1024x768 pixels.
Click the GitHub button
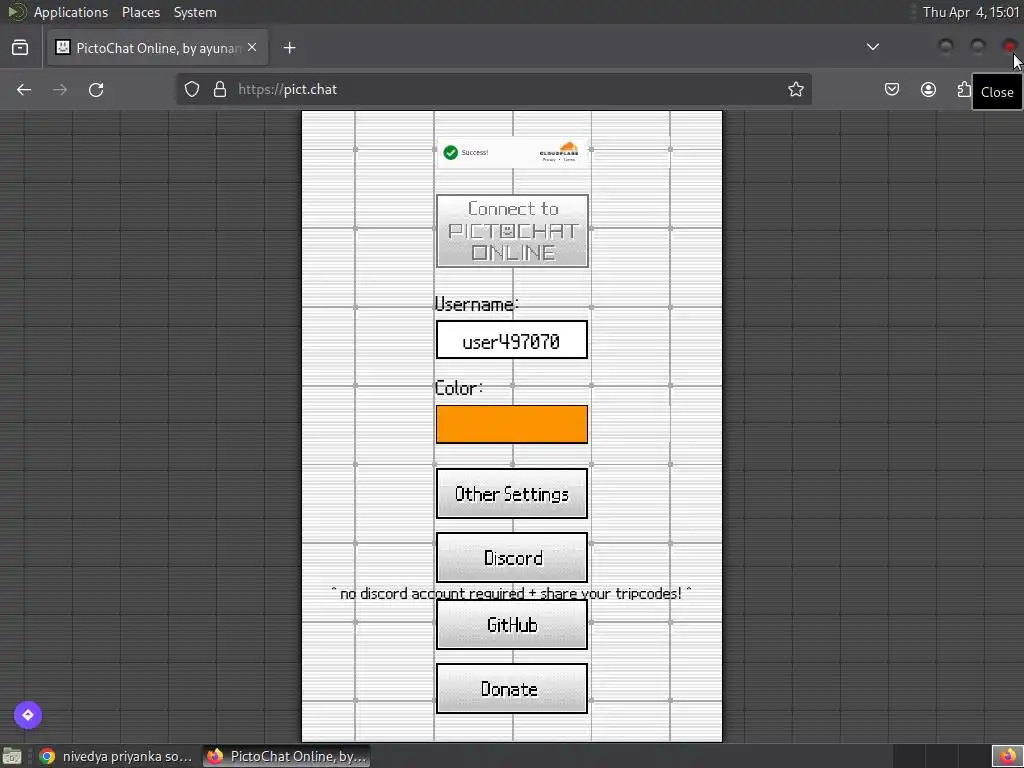pos(512,625)
